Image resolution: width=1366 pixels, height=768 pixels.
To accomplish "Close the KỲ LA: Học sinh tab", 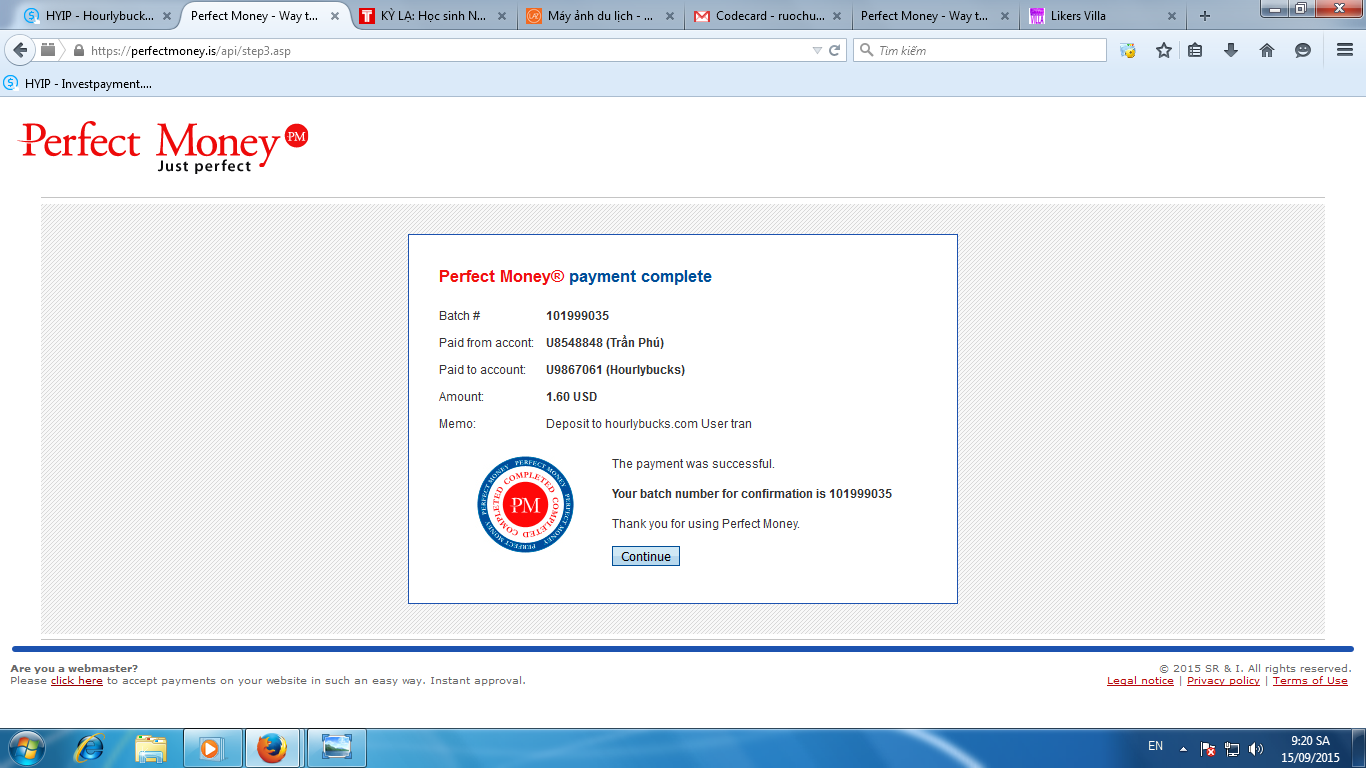I will click(500, 16).
